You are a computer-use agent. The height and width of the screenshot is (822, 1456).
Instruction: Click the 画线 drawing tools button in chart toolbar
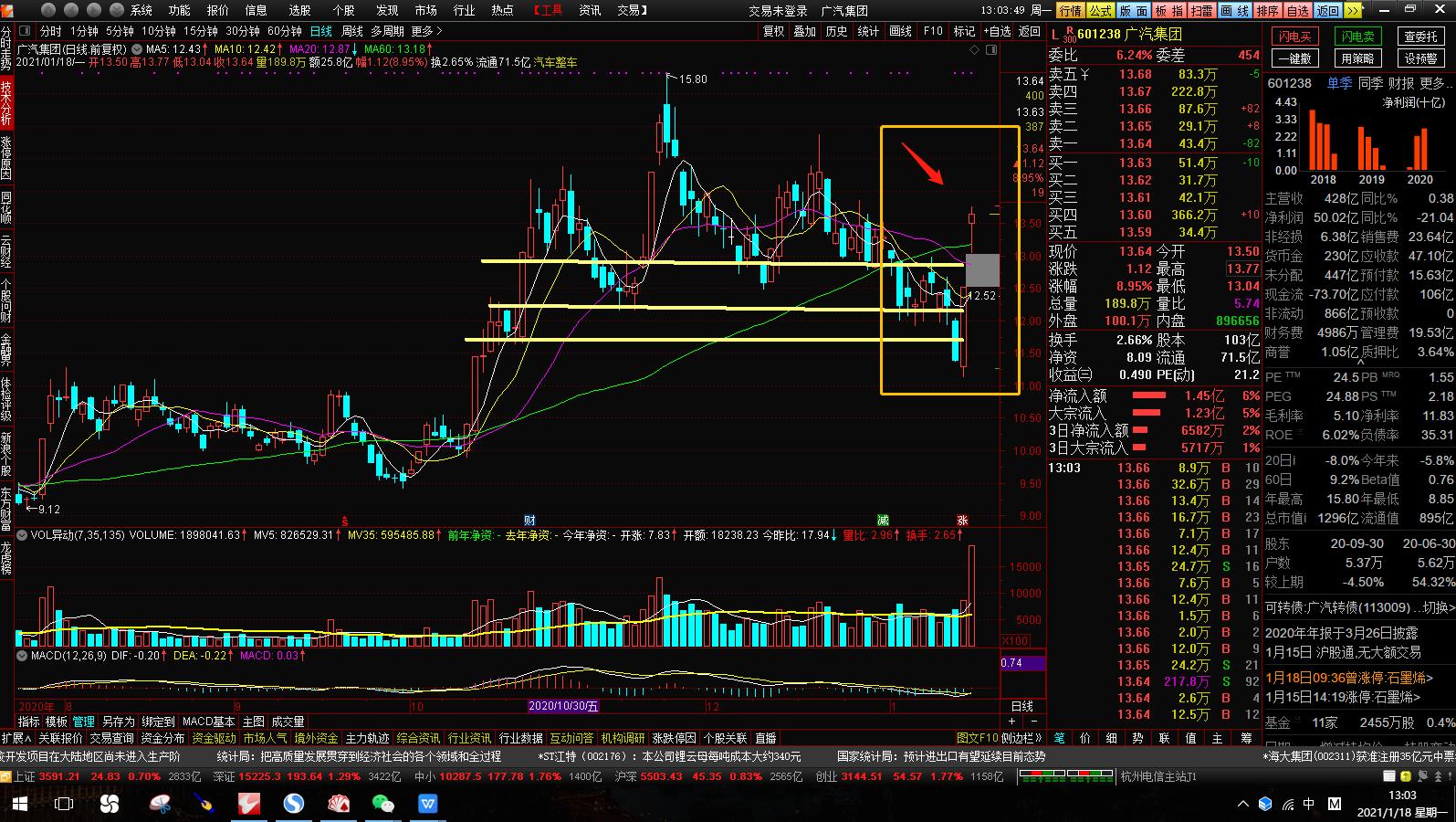click(x=901, y=31)
